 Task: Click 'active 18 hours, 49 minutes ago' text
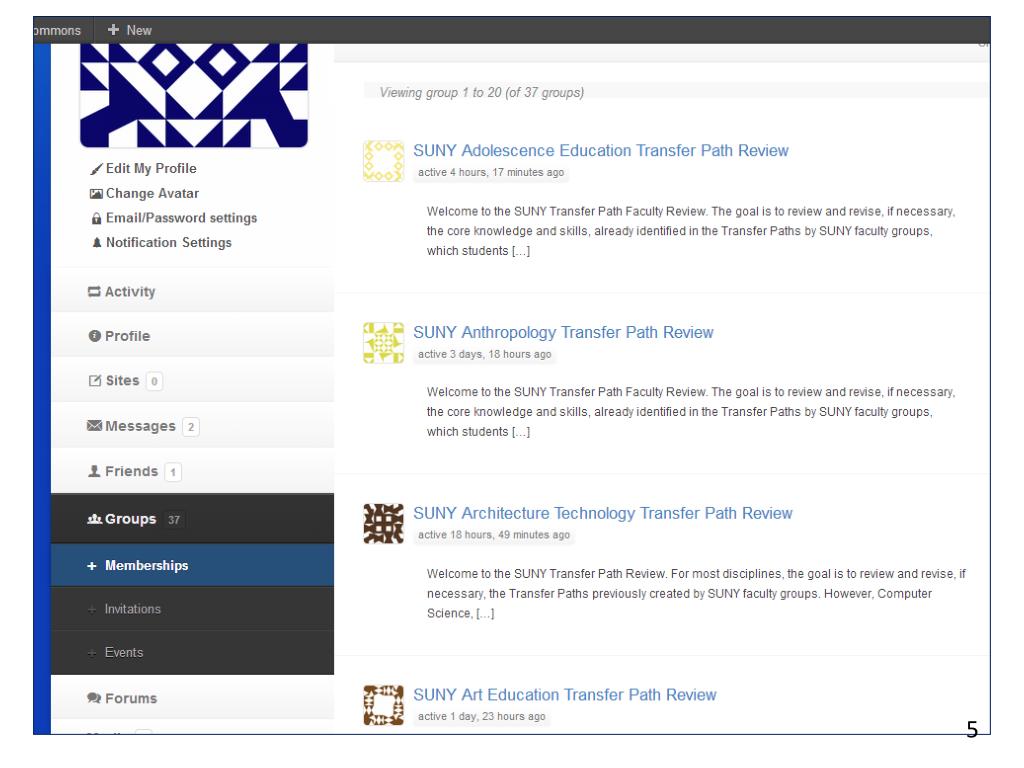[x=494, y=535]
